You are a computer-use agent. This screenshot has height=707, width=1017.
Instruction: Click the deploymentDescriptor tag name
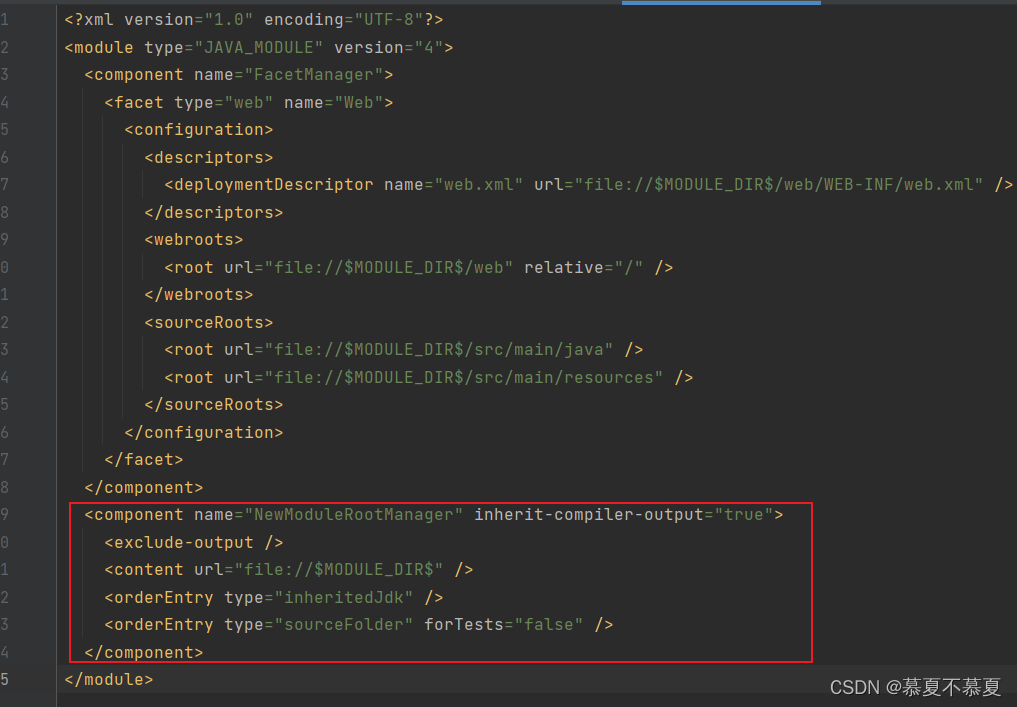(269, 185)
